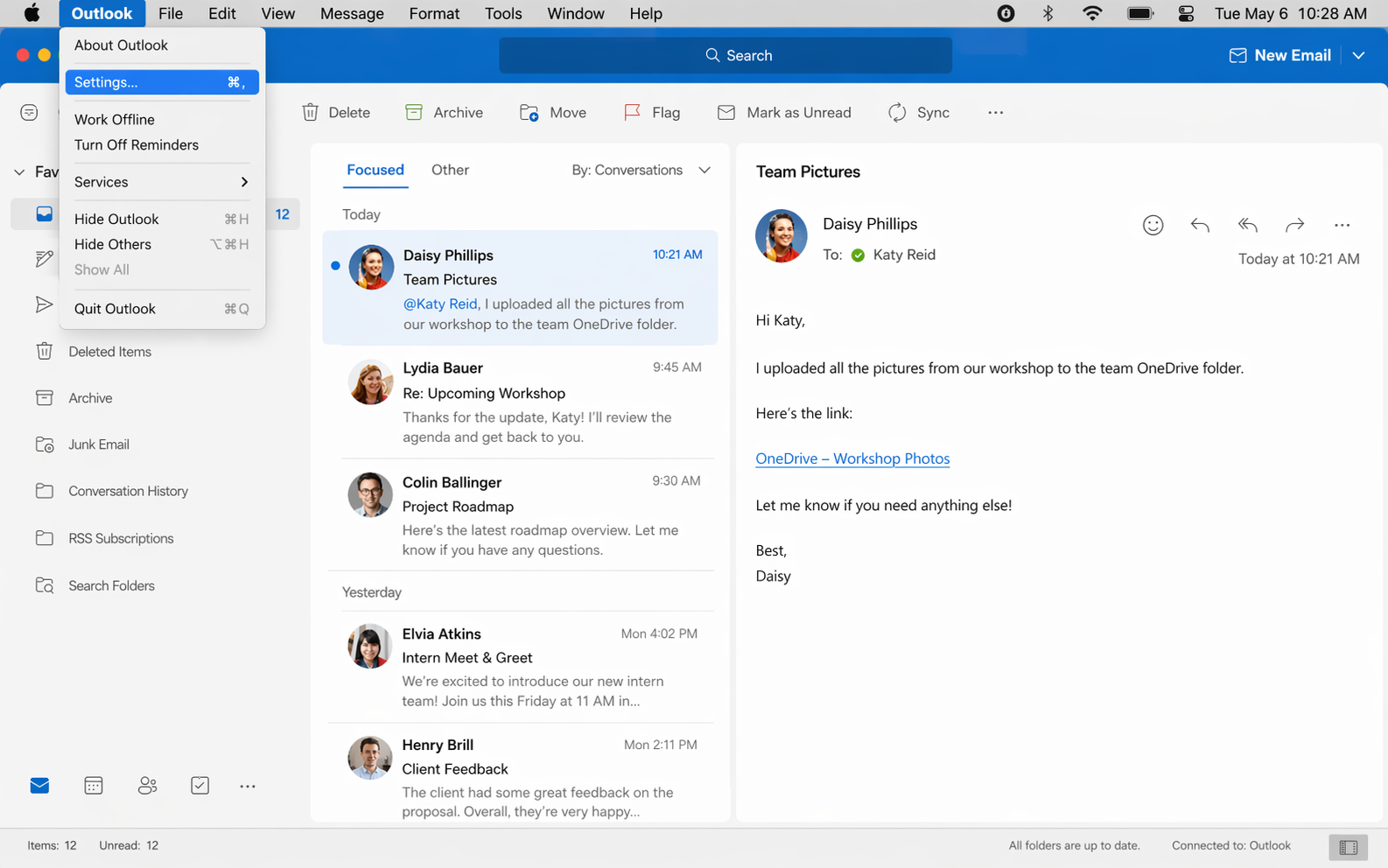Image resolution: width=1388 pixels, height=868 pixels.
Task: Select Work Offline in the Outlook menu
Action: point(115,120)
